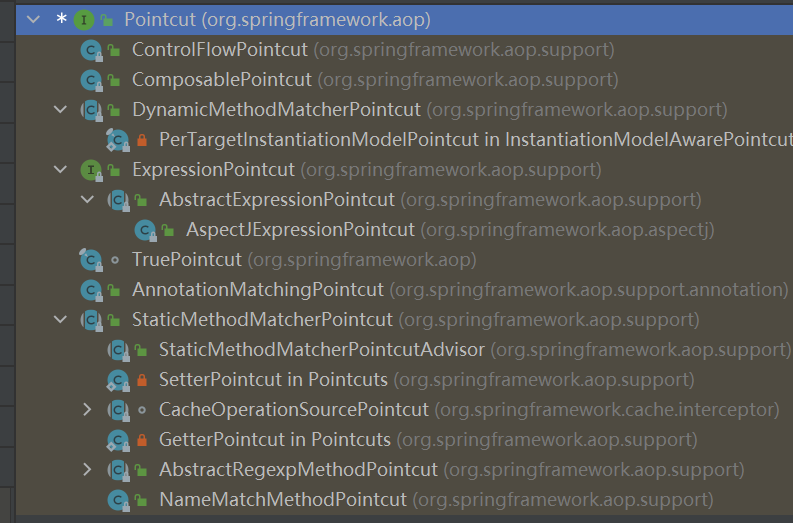Click the SetterPointcut class icon
Viewport: 793px width, 523px height.
(118, 380)
